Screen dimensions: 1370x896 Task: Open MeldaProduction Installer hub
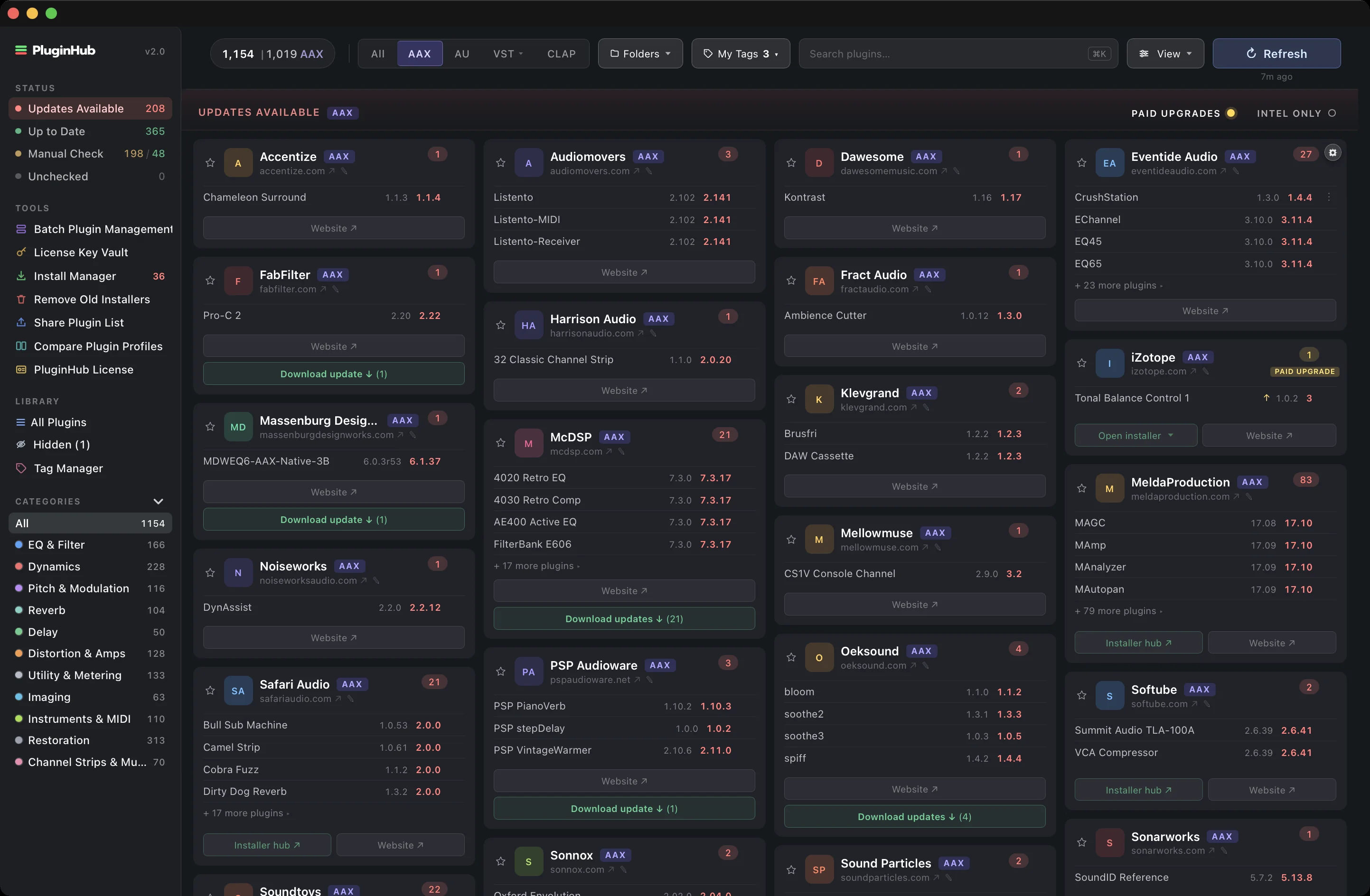pos(1138,643)
